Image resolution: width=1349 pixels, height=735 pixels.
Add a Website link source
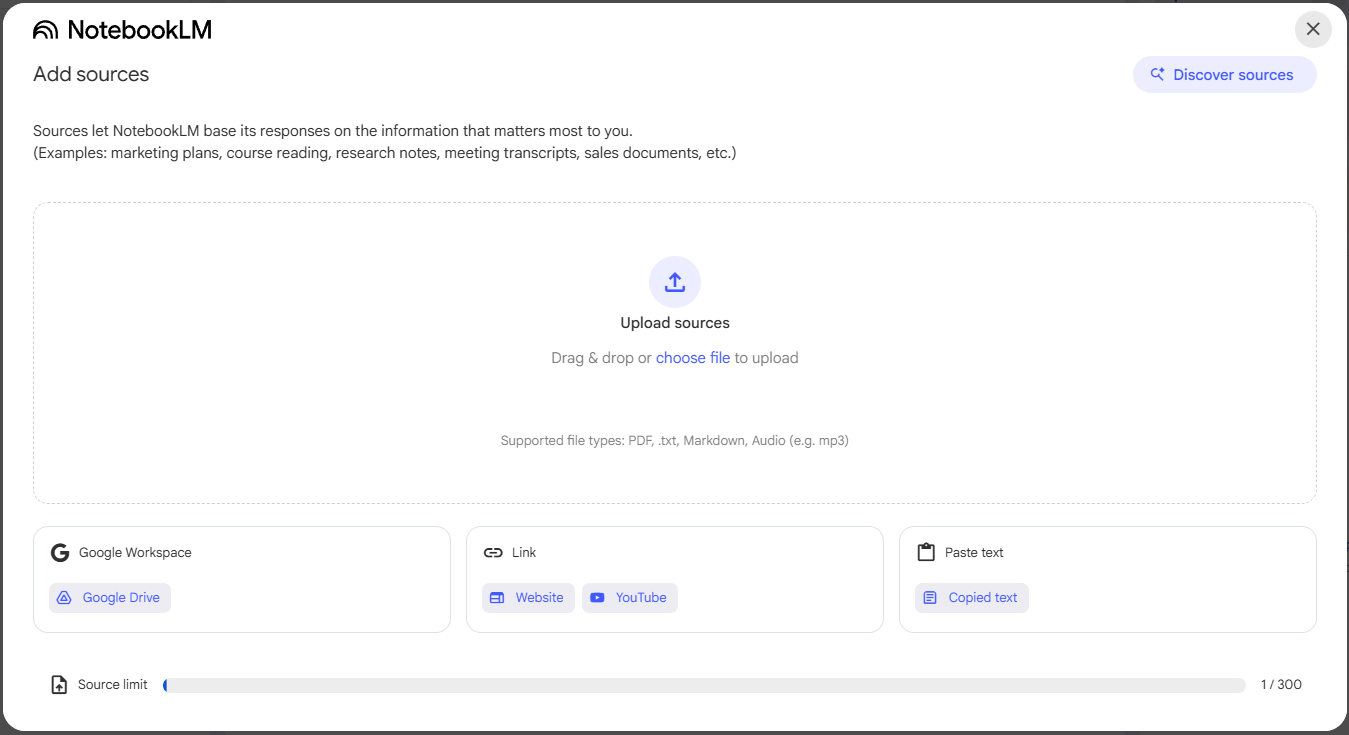coord(528,598)
